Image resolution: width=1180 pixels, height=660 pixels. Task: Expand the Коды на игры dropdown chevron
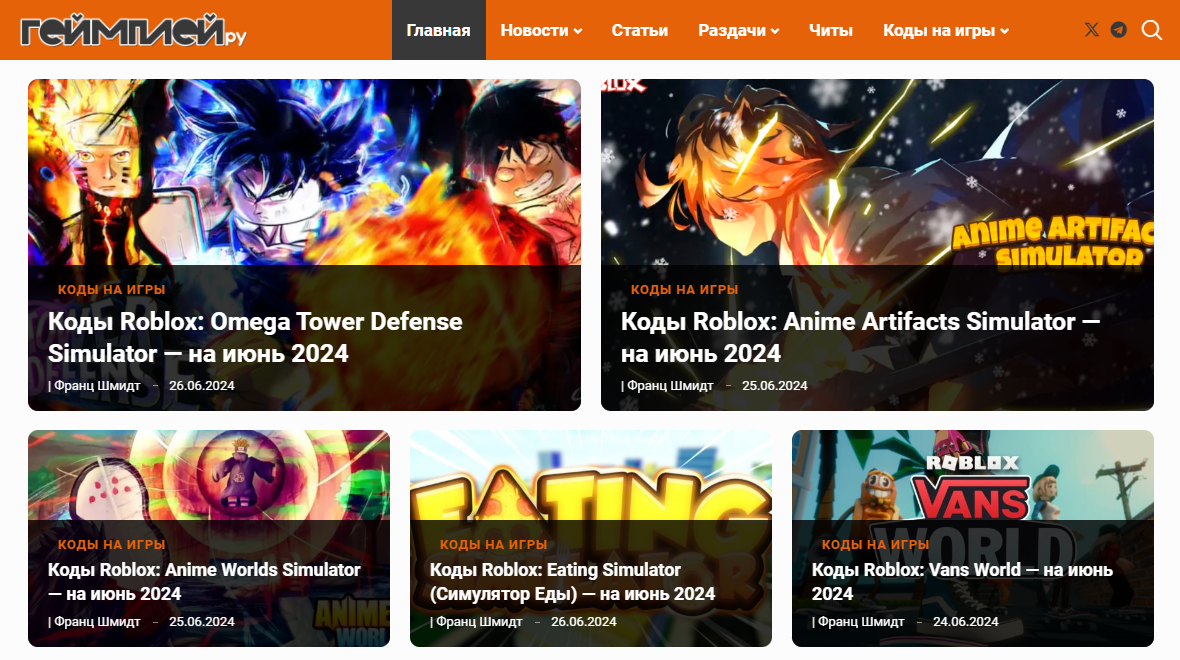tap(1005, 32)
